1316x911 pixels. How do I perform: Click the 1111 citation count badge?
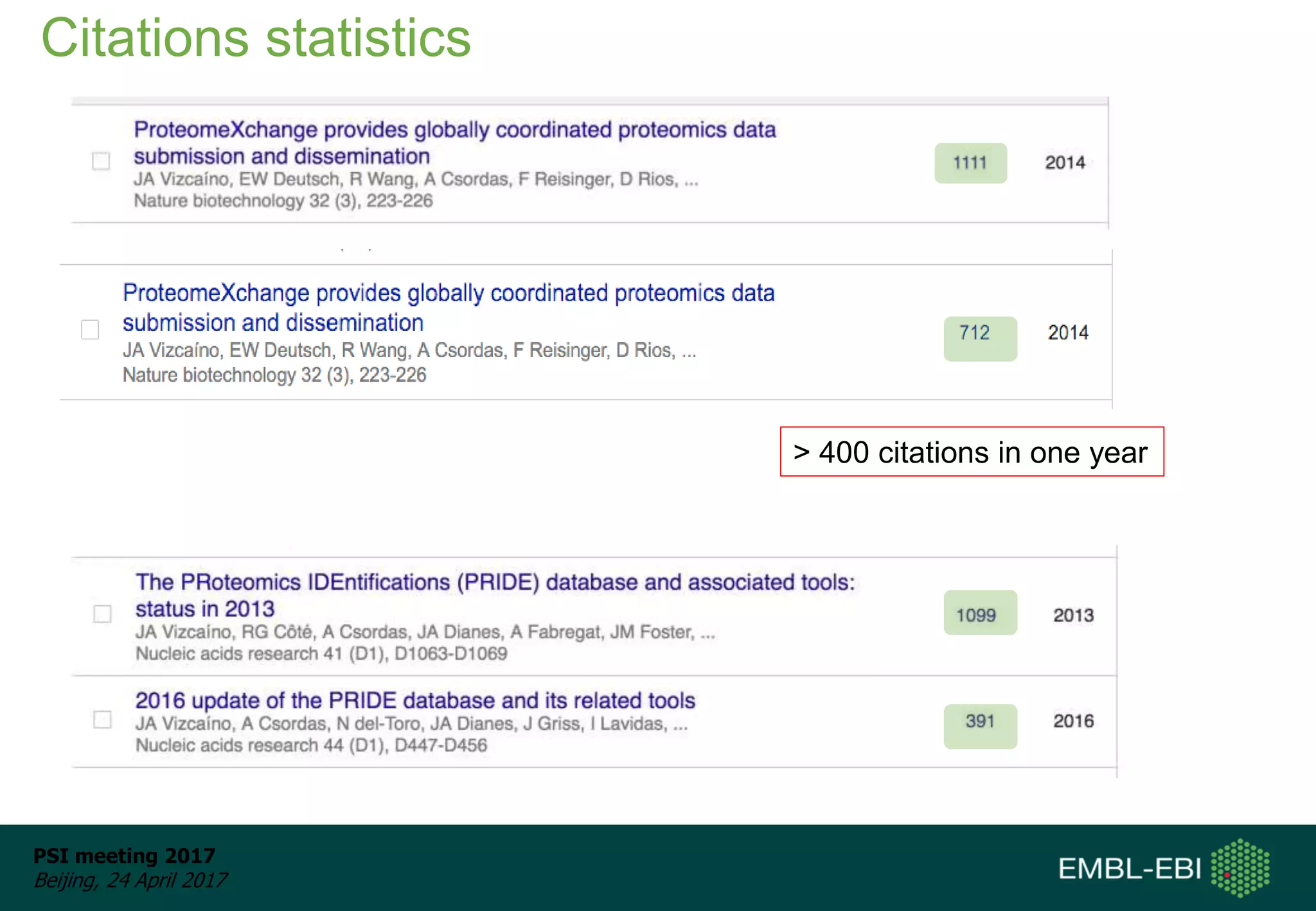pos(970,163)
